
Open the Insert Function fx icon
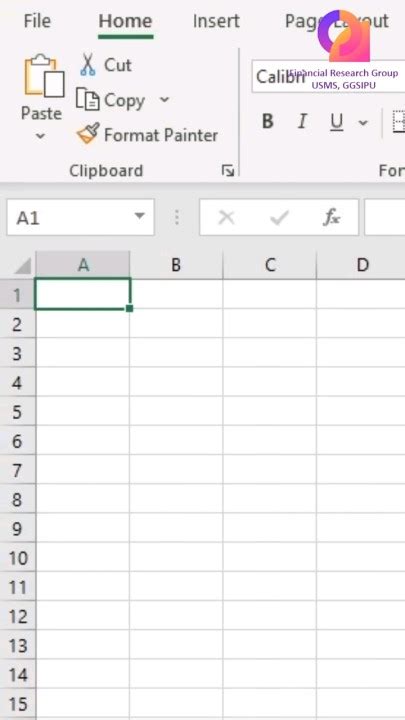tap(331, 217)
